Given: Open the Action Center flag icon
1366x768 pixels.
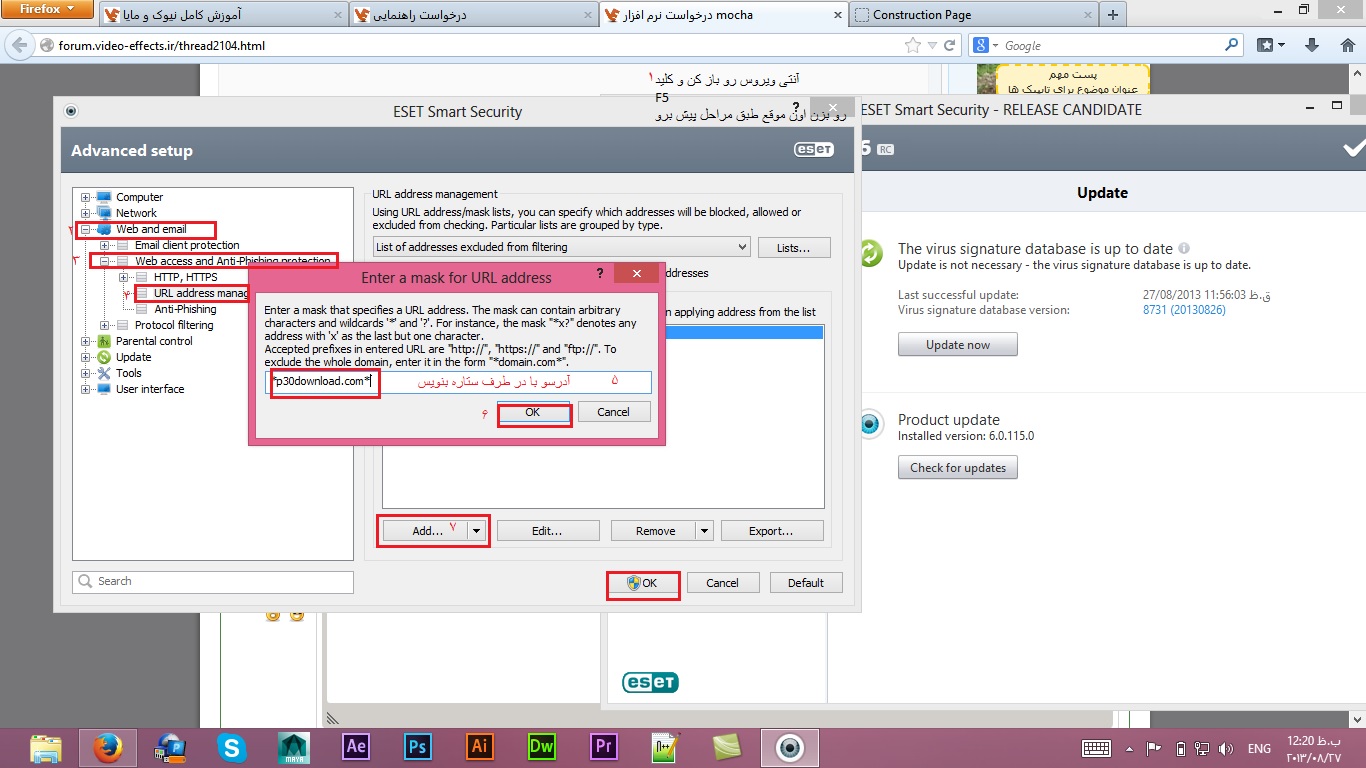Looking at the screenshot, I should (x=1153, y=748).
